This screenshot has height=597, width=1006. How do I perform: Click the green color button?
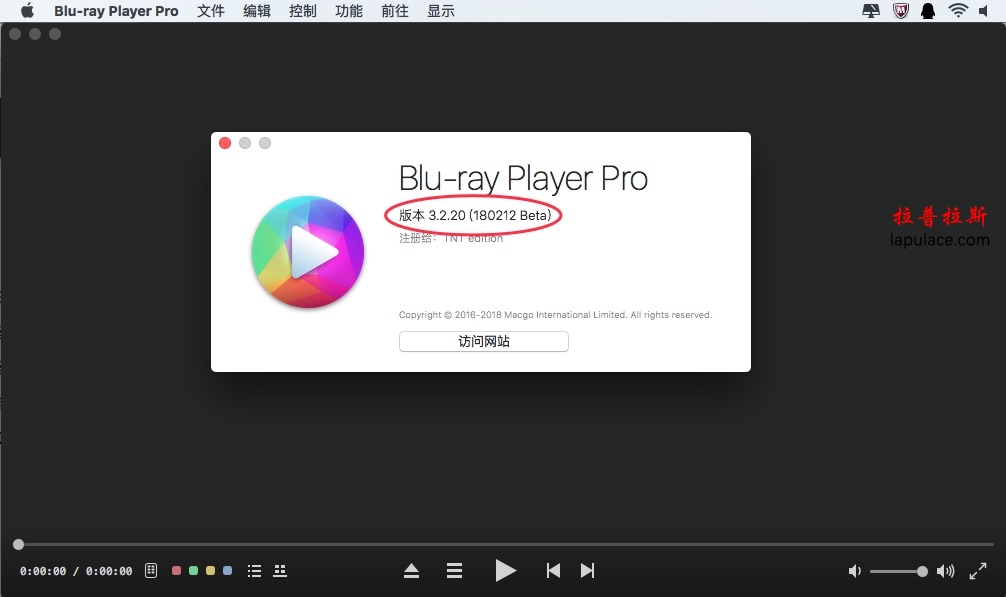coord(193,571)
